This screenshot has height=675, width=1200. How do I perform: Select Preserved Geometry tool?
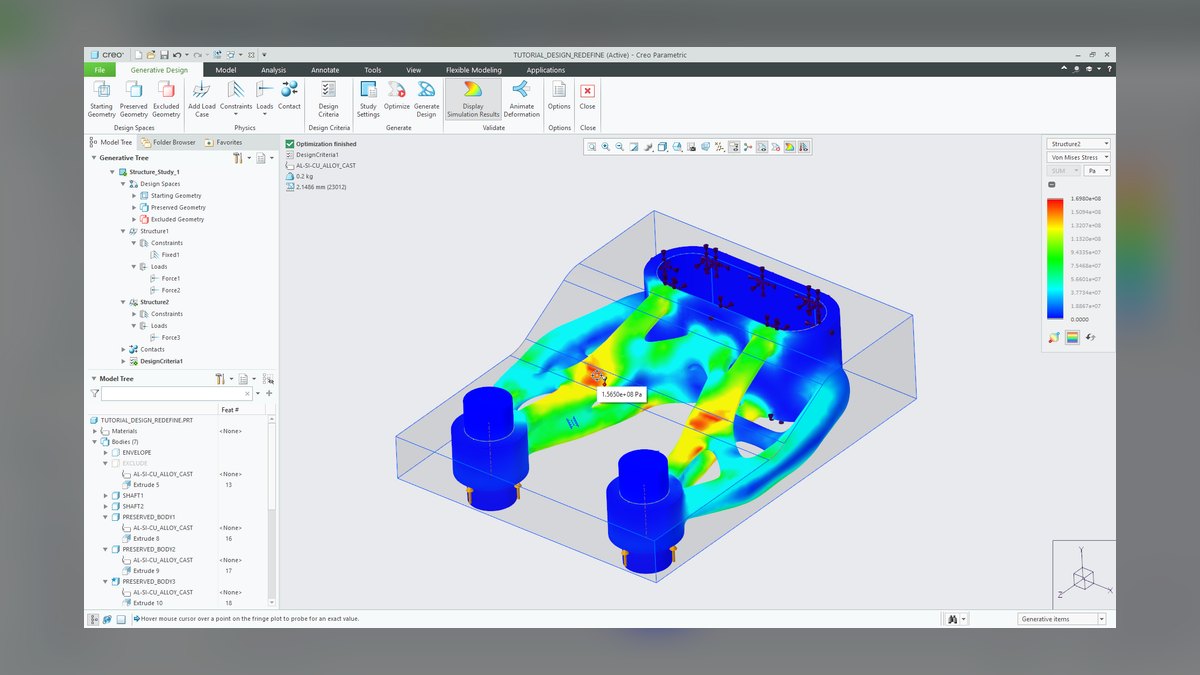pos(133,99)
